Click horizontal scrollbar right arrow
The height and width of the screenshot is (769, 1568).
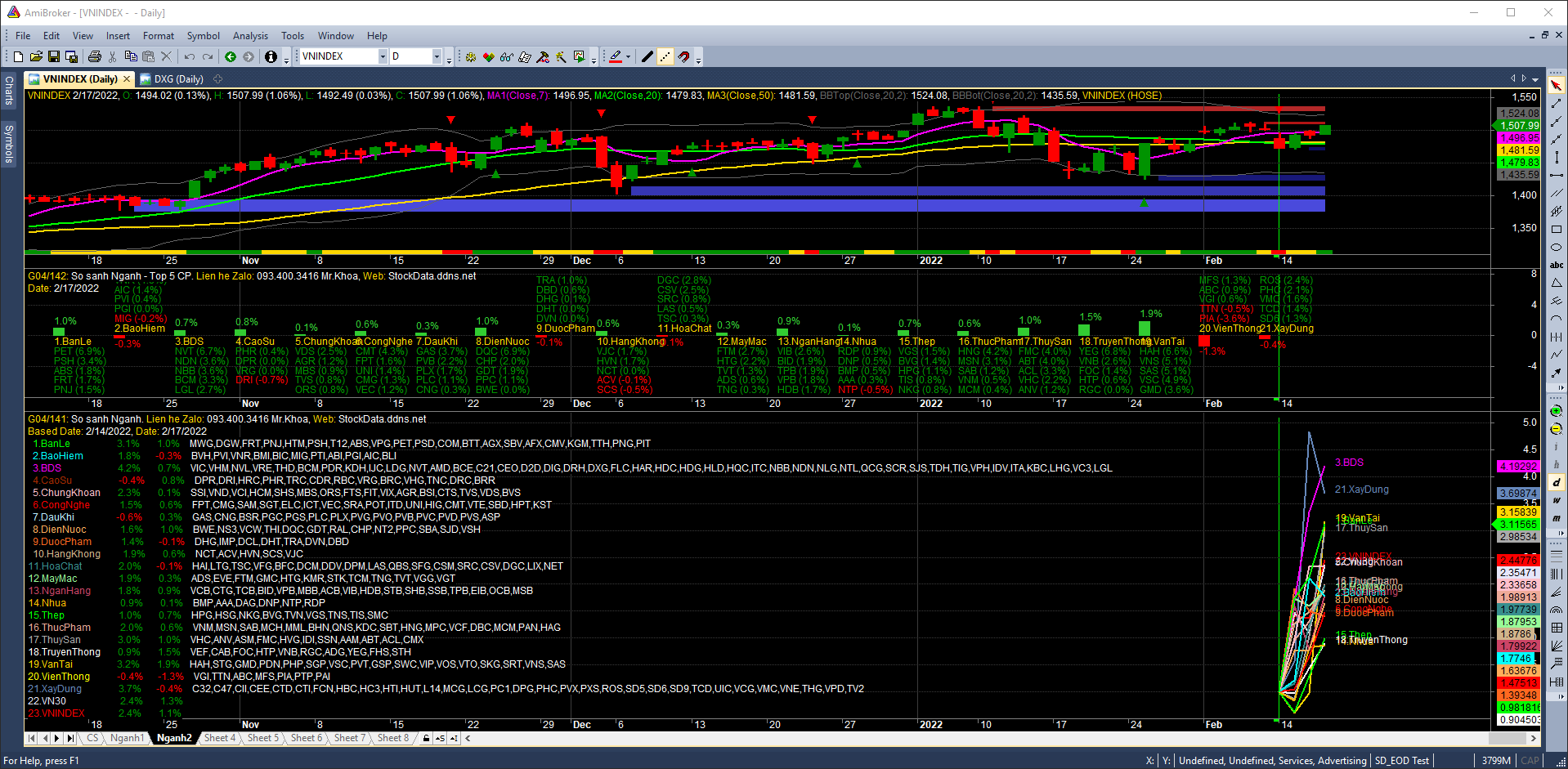[x=1534, y=738]
